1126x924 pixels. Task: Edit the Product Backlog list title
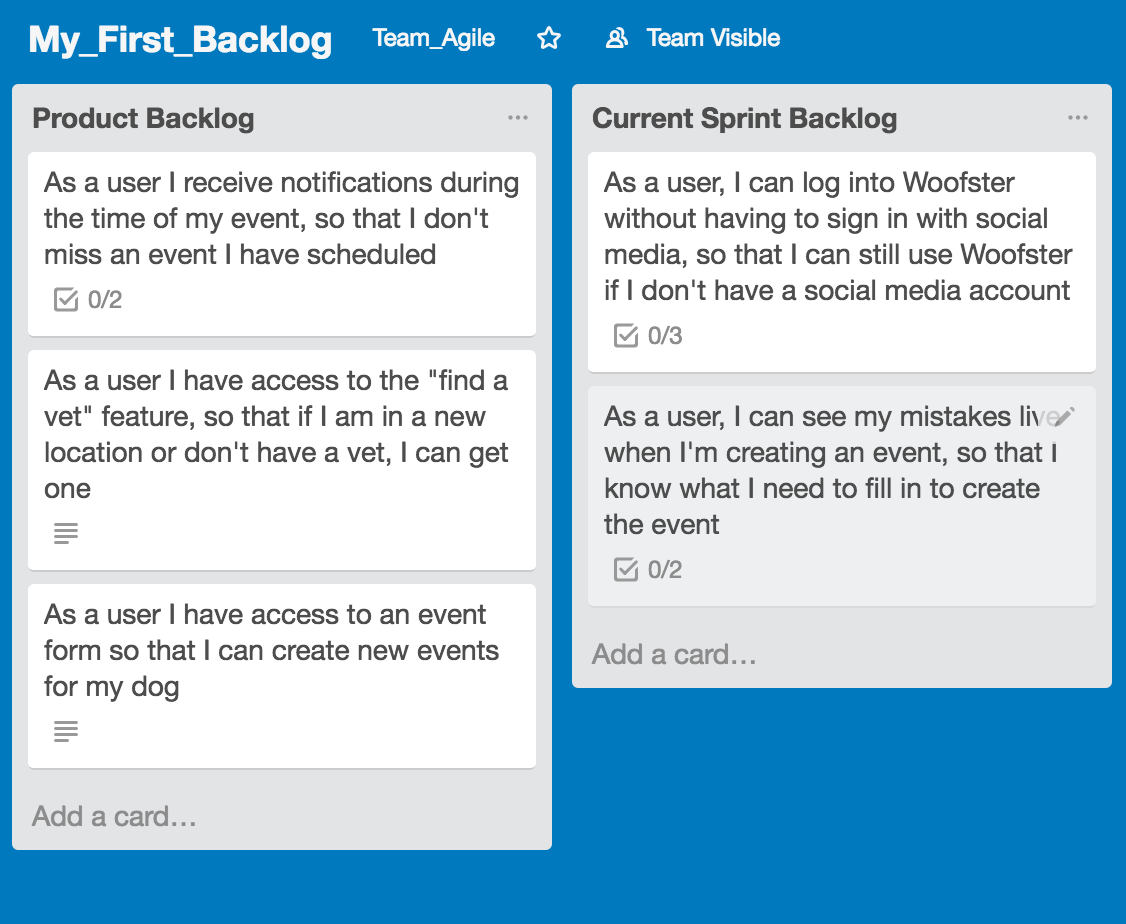point(144,119)
